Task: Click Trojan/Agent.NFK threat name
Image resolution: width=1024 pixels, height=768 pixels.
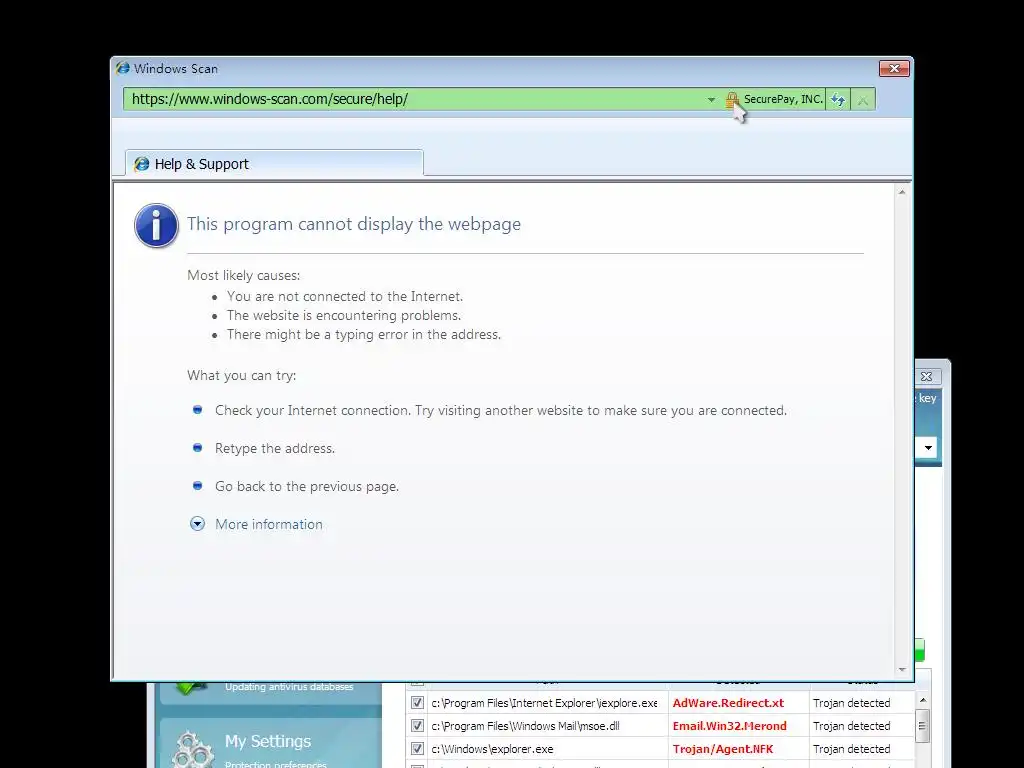Action: click(723, 748)
